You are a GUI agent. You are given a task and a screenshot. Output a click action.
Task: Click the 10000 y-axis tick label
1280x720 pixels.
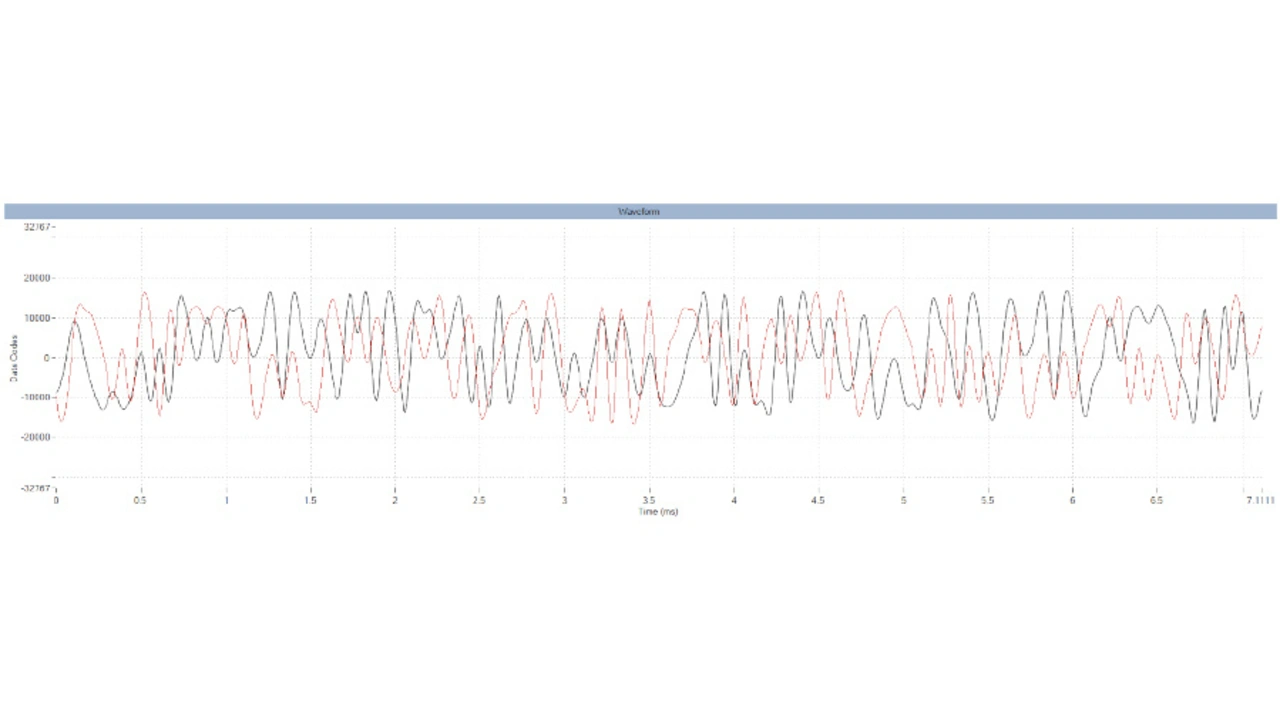[x=38, y=318]
